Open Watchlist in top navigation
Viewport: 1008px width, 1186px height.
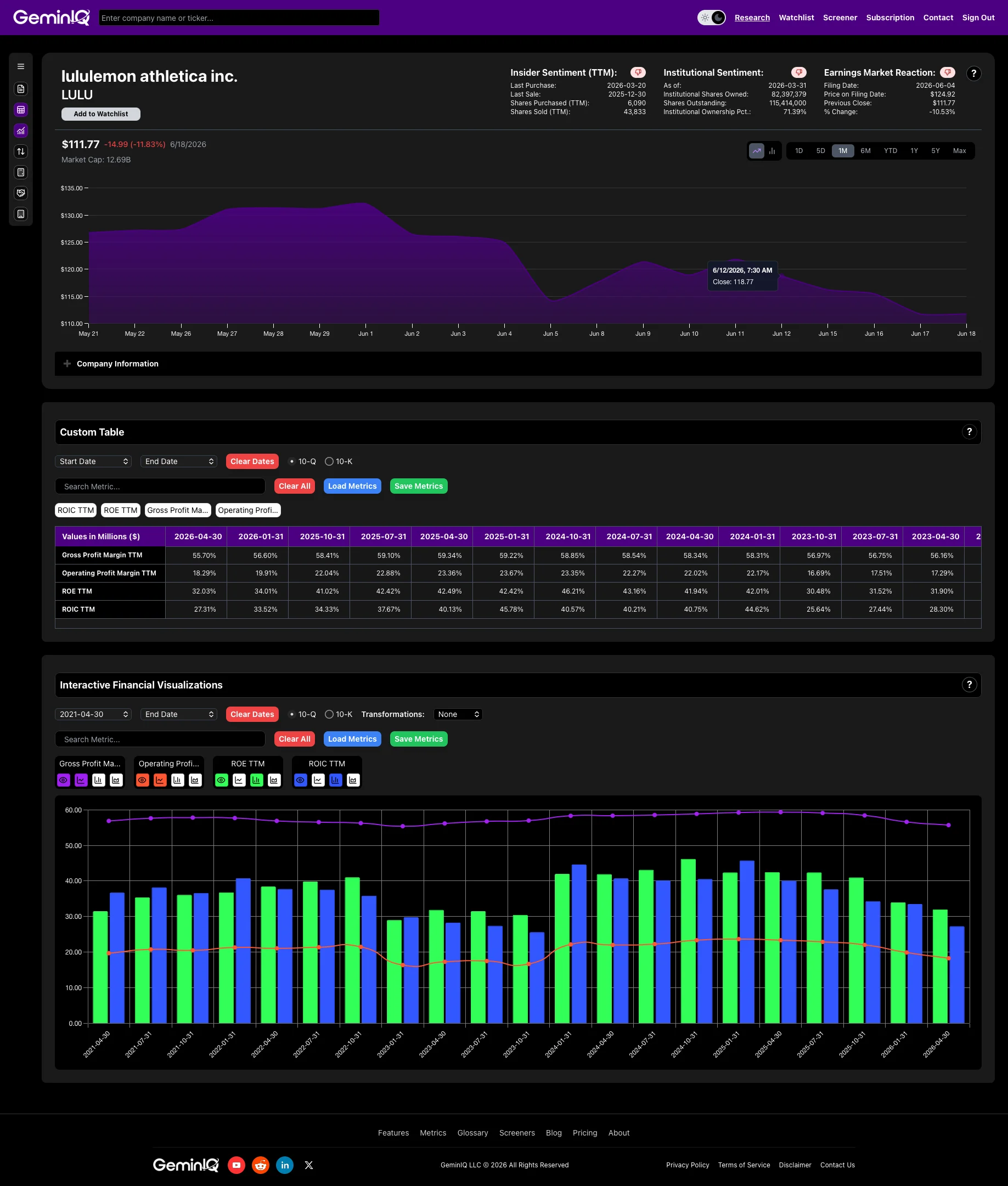(x=796, y=18)
